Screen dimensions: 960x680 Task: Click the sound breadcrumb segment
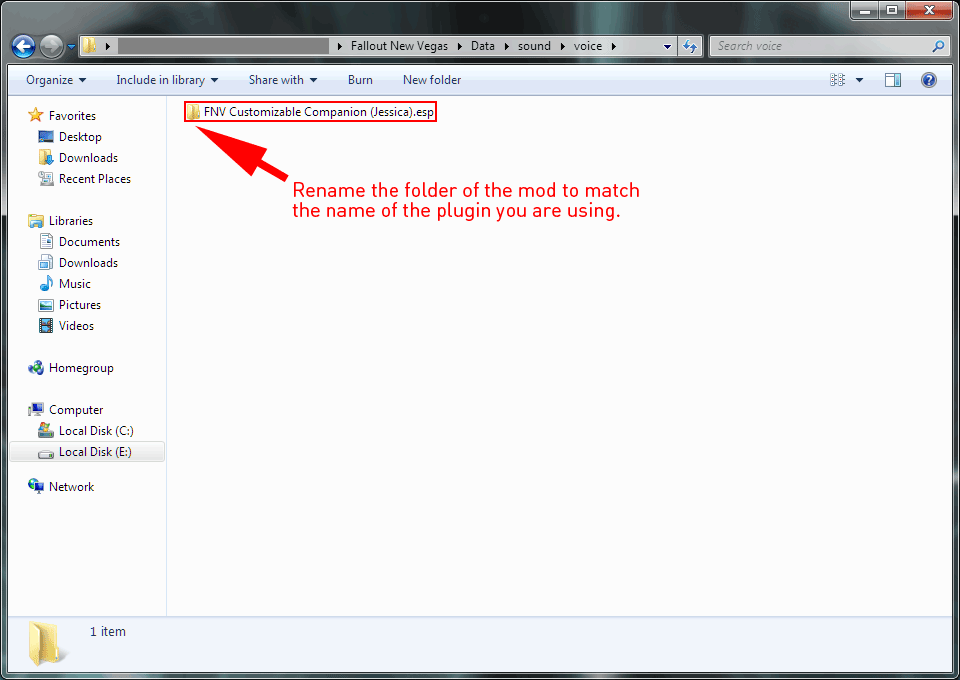[x=534, y=46]
